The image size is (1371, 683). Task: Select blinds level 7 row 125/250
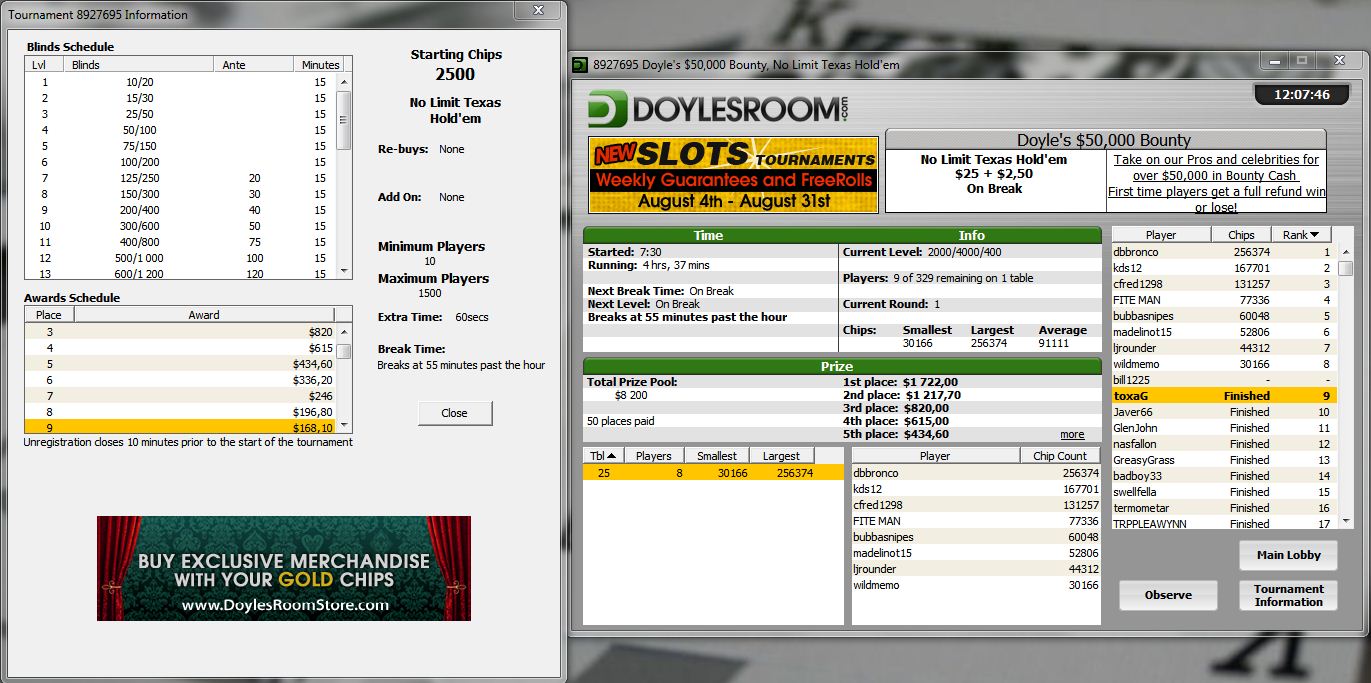coord(181,178)
